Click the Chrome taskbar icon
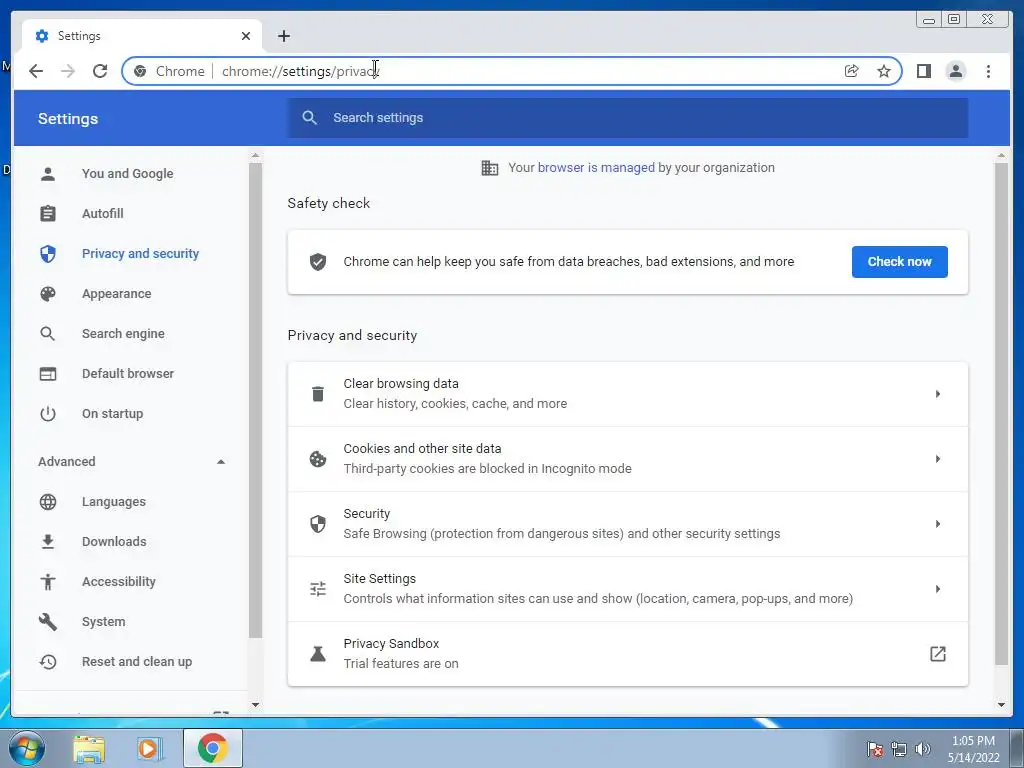1024x768 pixels. point(212,748)
